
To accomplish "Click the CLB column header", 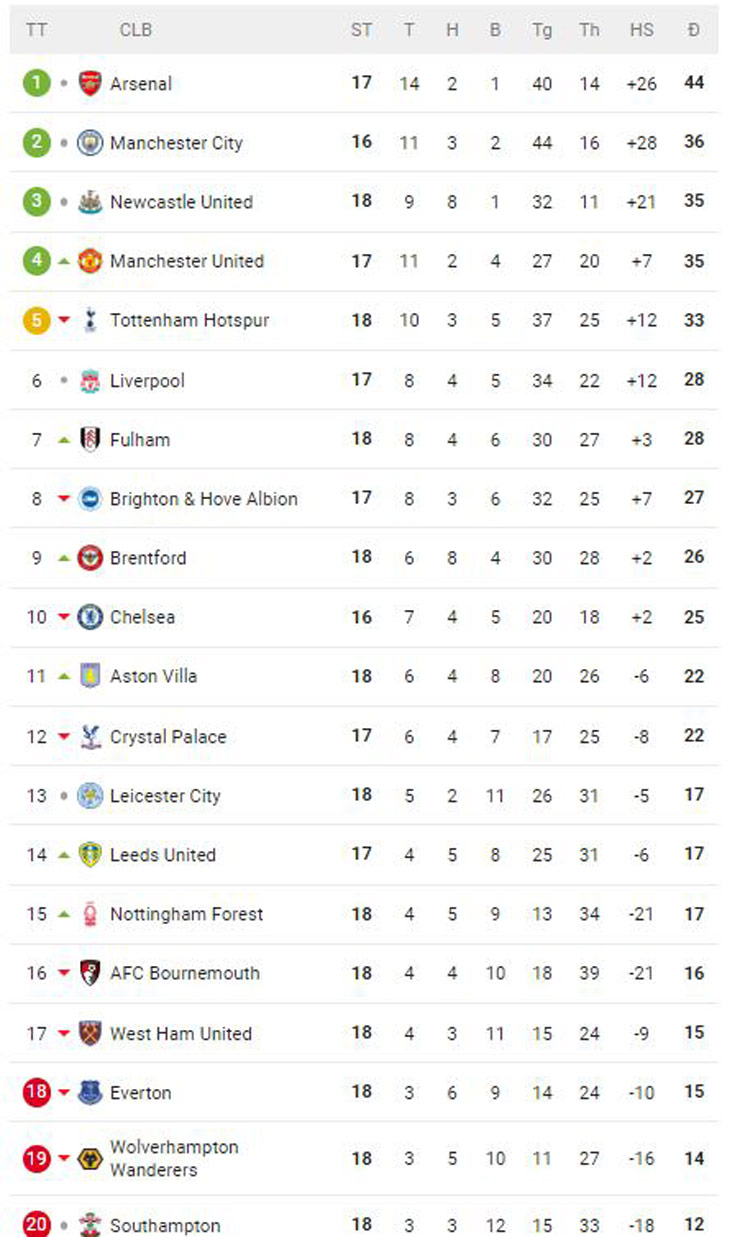I will (136, 30).
